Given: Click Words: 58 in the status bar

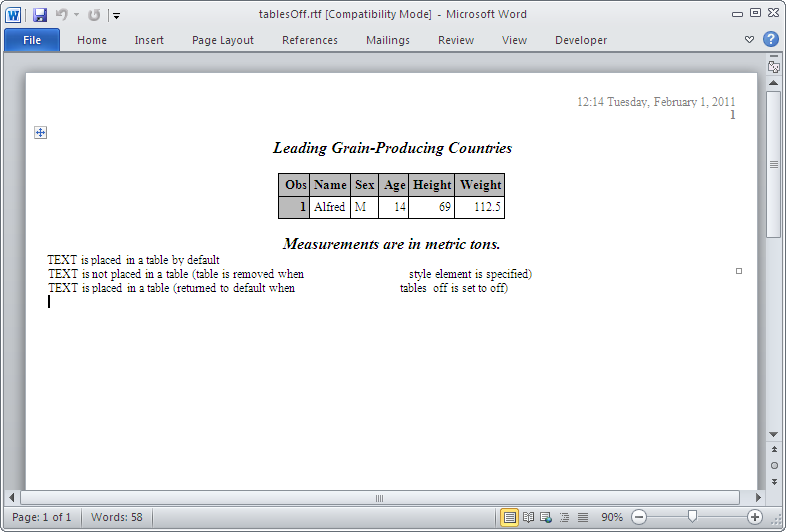Looking at the screenshot, I should coord(117,517).
